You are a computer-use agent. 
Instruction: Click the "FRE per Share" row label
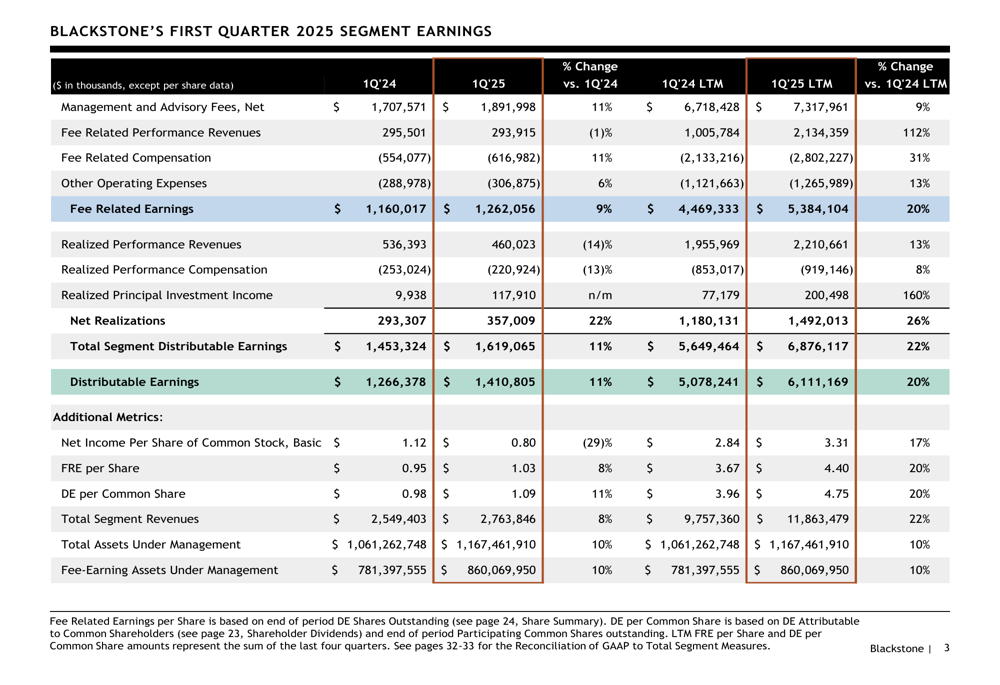100,468
